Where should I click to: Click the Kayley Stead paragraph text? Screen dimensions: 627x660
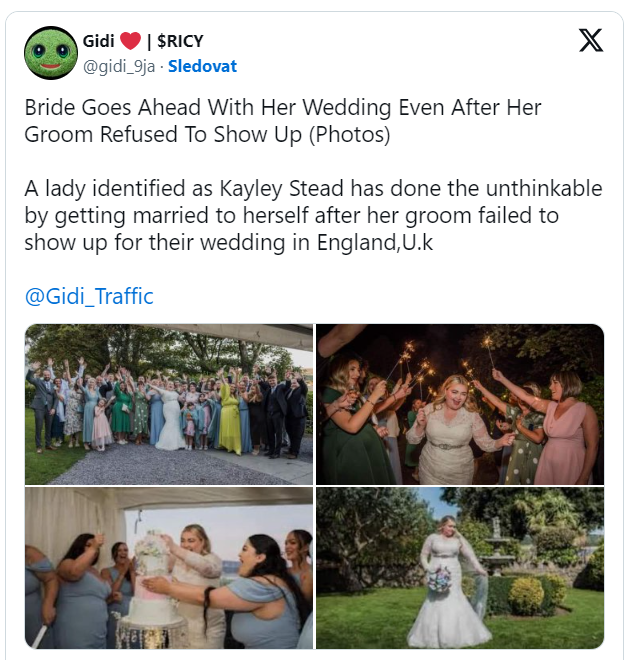(314, 215)
